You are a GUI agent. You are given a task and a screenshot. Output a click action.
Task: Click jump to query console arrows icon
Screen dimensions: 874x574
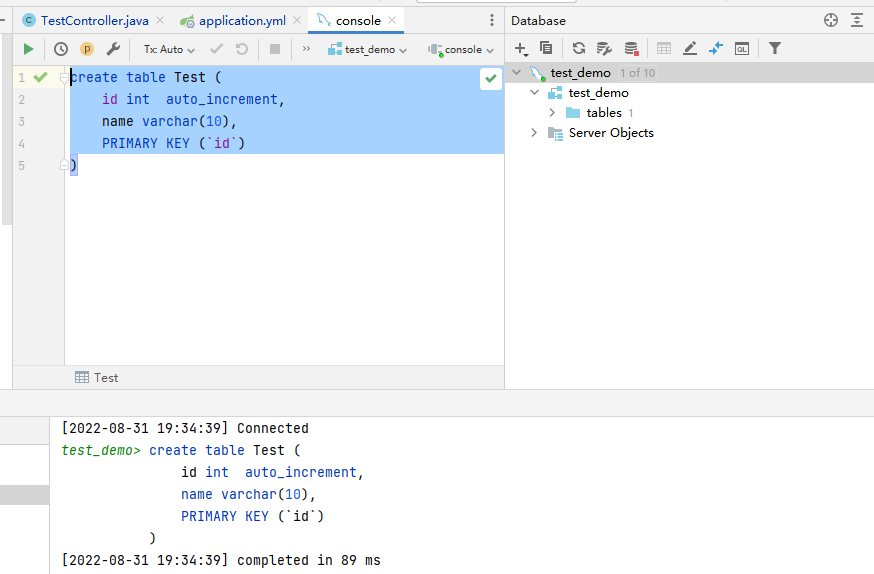click(x=716, y=48)
